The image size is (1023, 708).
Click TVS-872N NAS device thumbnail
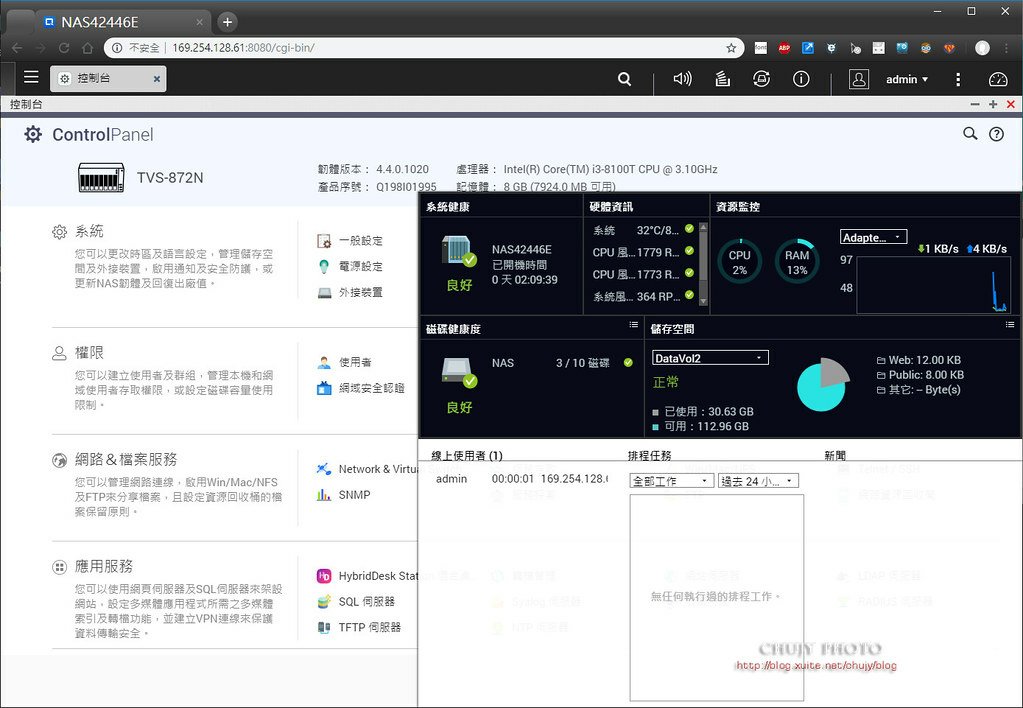[x=101, y=177]
